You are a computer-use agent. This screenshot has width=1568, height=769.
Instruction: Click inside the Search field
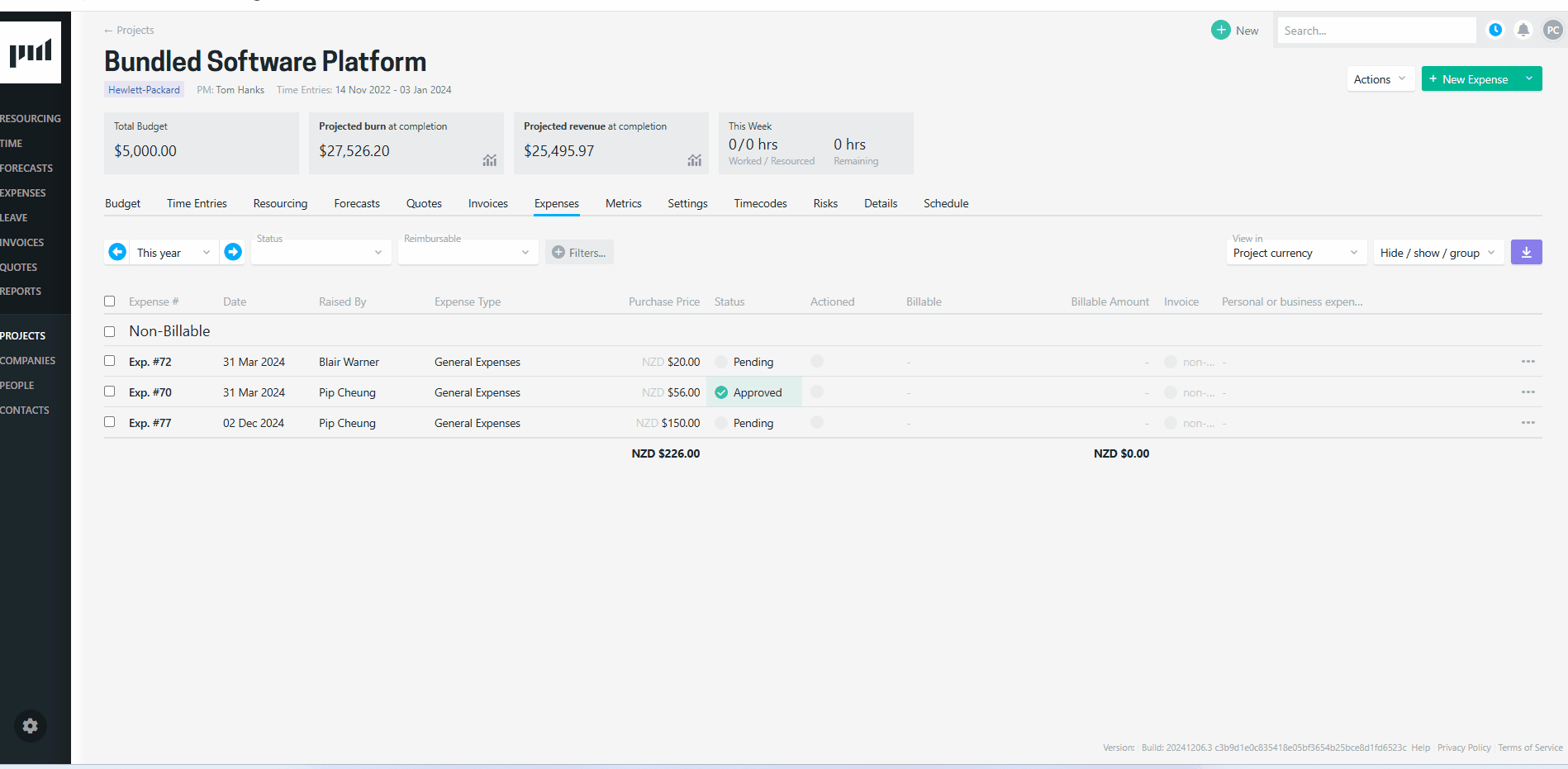tap(1376, 30)
